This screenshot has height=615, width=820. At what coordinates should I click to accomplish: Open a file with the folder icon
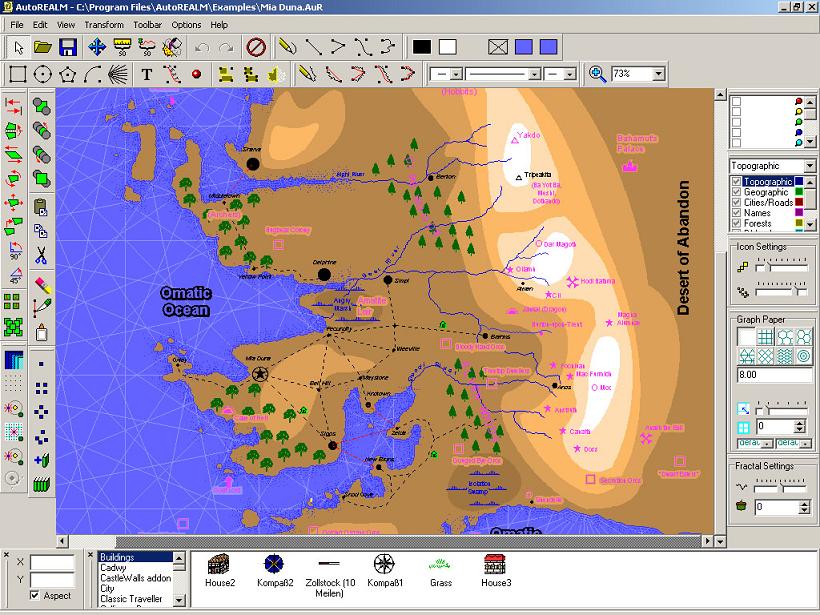(43, 47)
